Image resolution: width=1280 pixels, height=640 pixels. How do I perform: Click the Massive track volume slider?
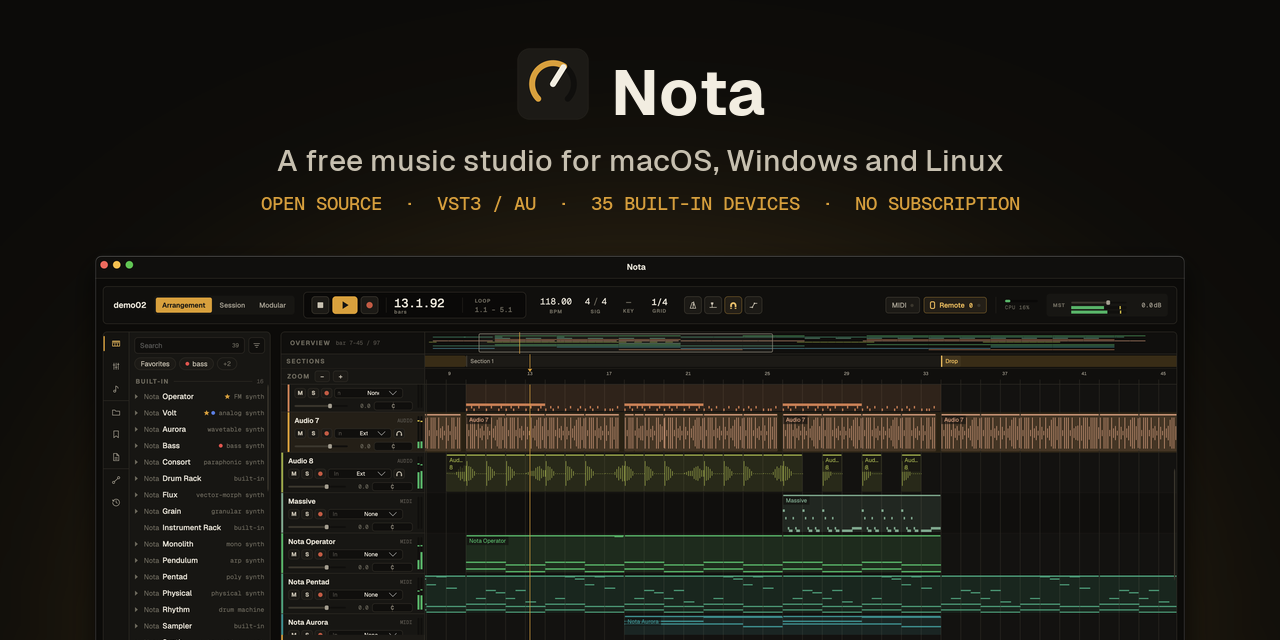click(315, 527)
